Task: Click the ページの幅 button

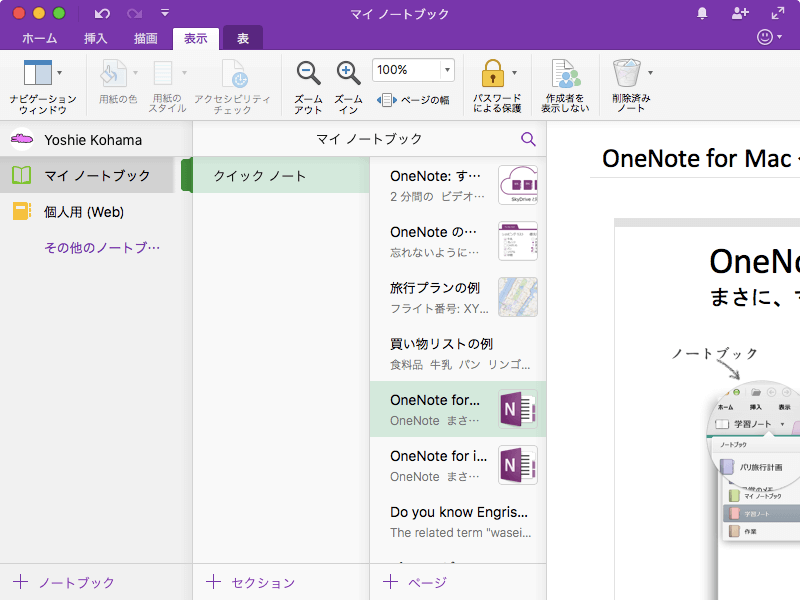Action: 413,100
